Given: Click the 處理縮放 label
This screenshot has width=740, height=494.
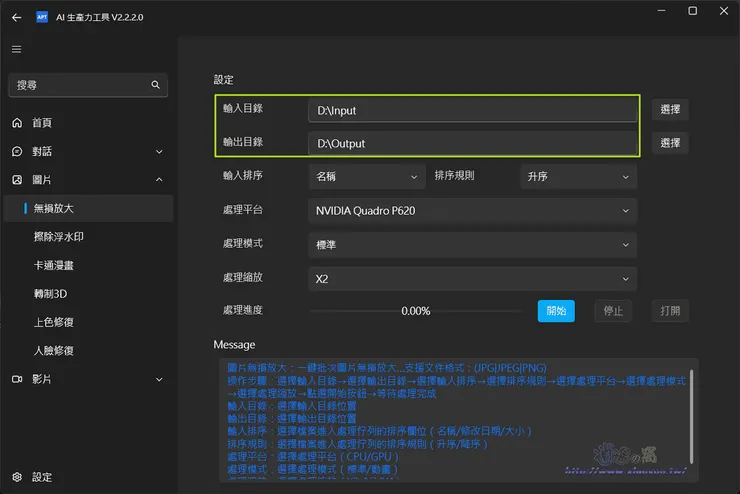Looking at the screenshot, I should click(x=243, y=277).
